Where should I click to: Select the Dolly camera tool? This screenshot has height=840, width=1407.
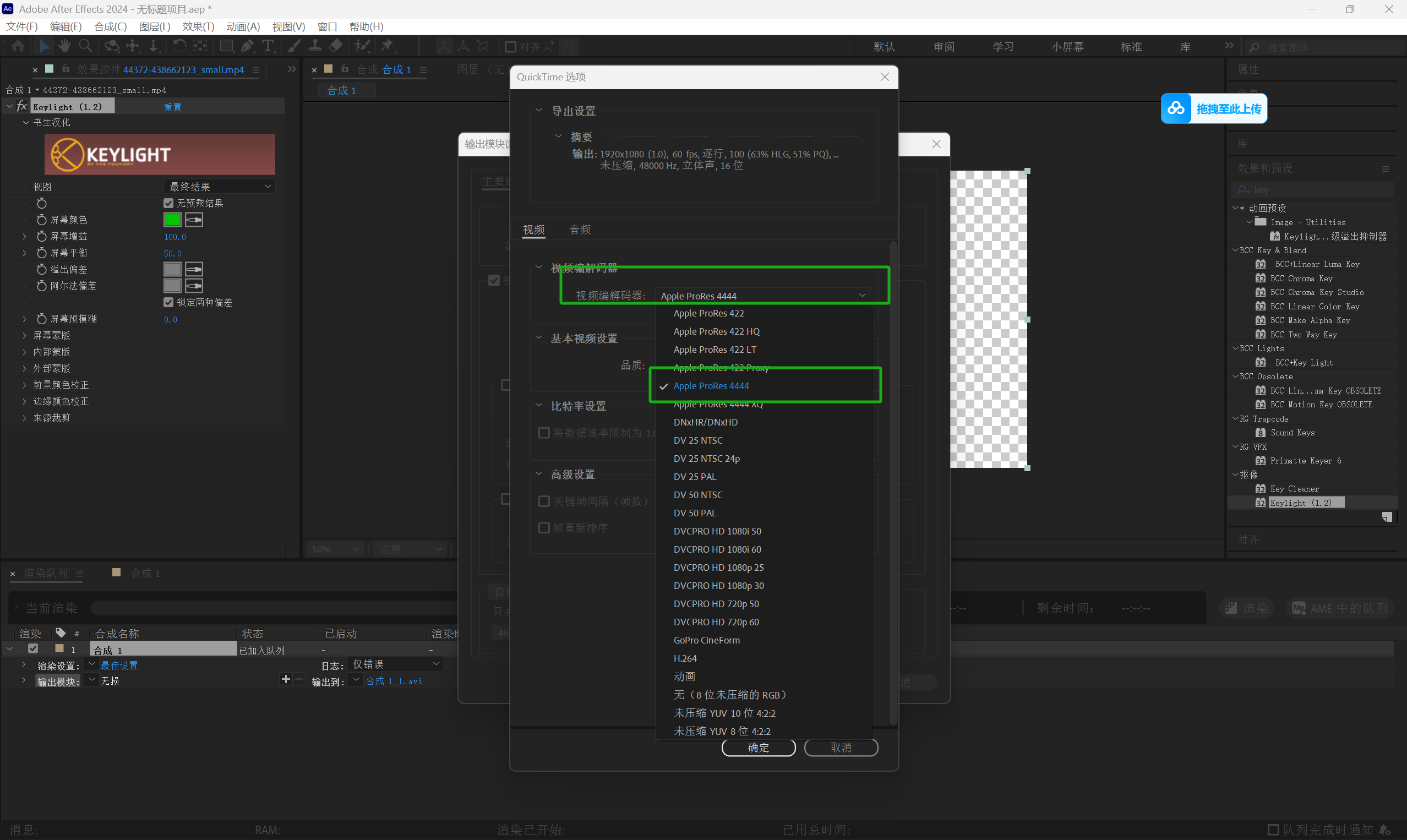(x=154, y=46)
